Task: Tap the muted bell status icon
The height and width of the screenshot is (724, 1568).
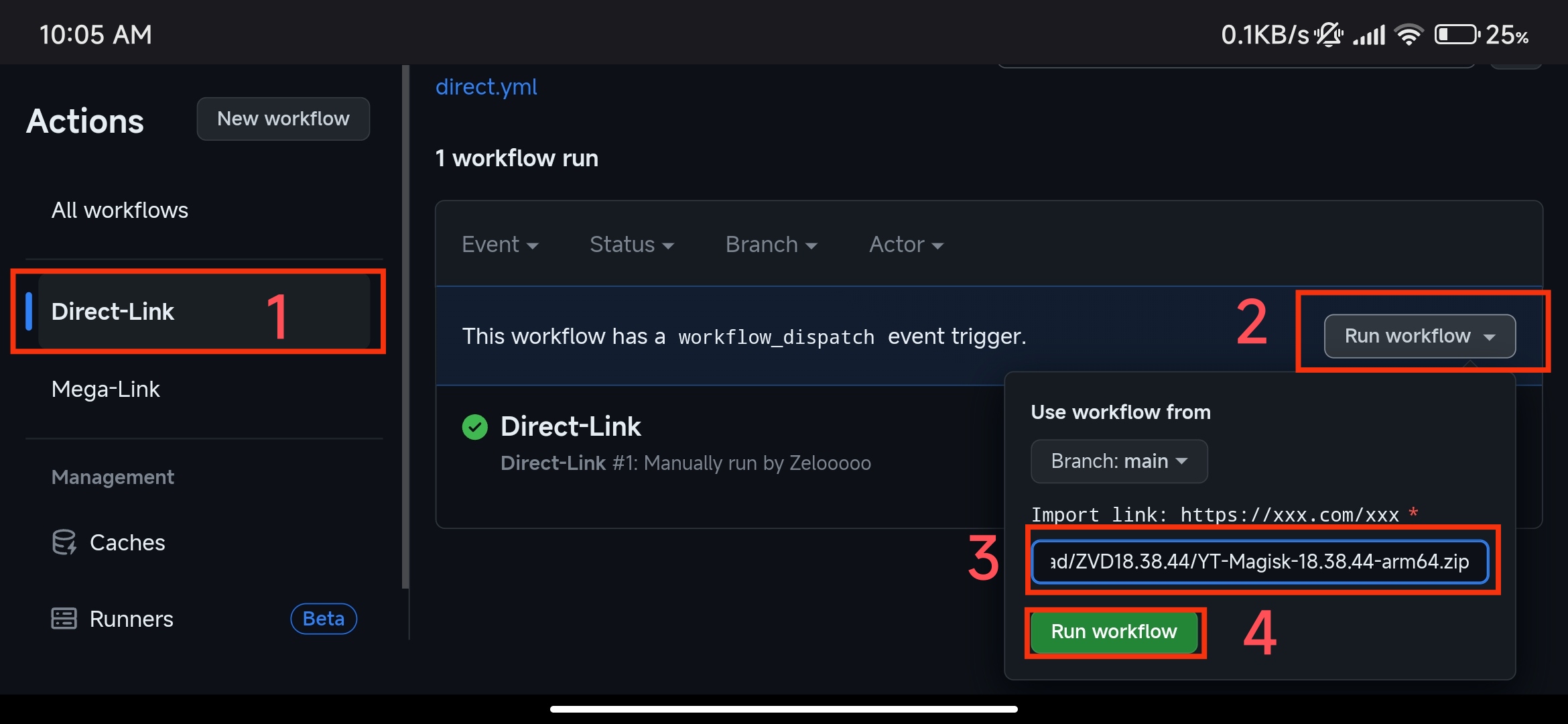Action: click(1328, 35)
